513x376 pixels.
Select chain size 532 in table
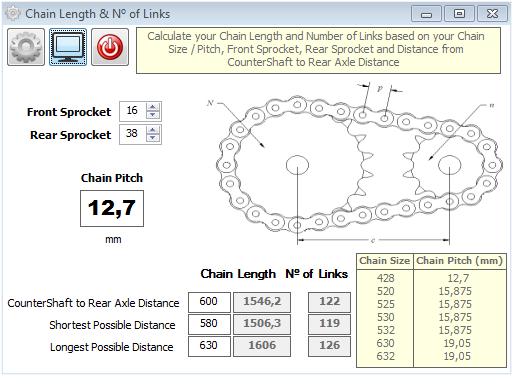click(386, 330)
